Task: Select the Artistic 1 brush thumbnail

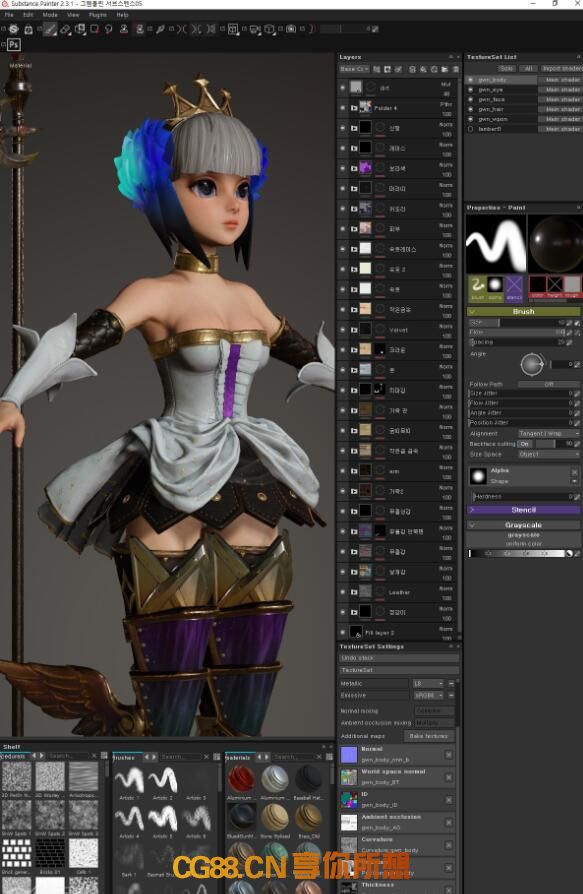Action: (x=129, y=781)
